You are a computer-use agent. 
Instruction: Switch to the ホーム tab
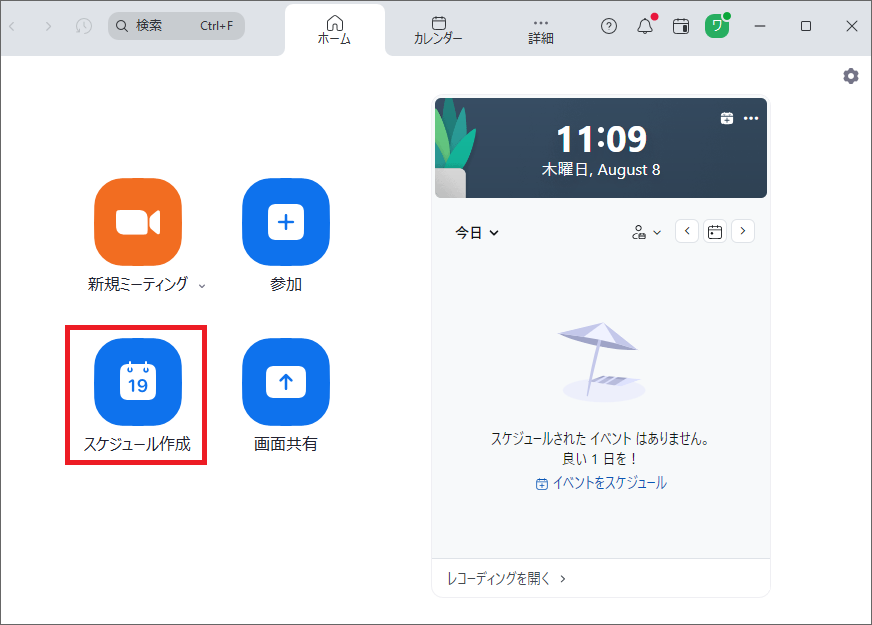pos(335,30)
